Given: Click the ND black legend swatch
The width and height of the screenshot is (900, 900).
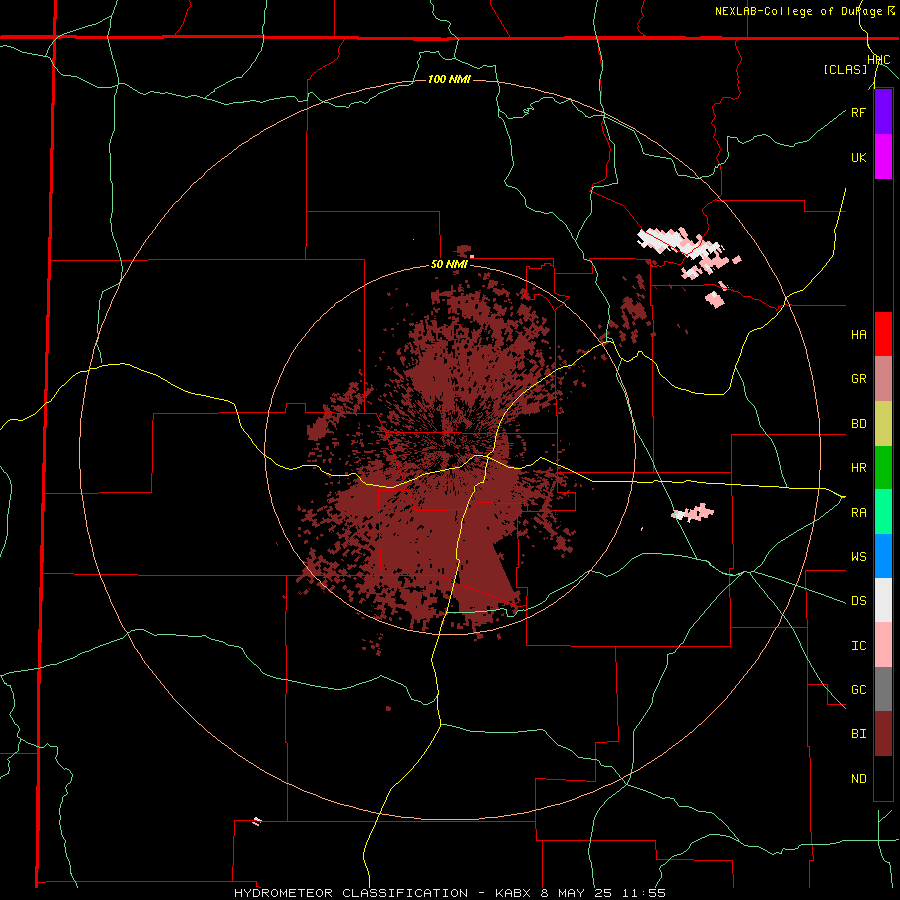Looking at the screenshot, I should [883, 778].
